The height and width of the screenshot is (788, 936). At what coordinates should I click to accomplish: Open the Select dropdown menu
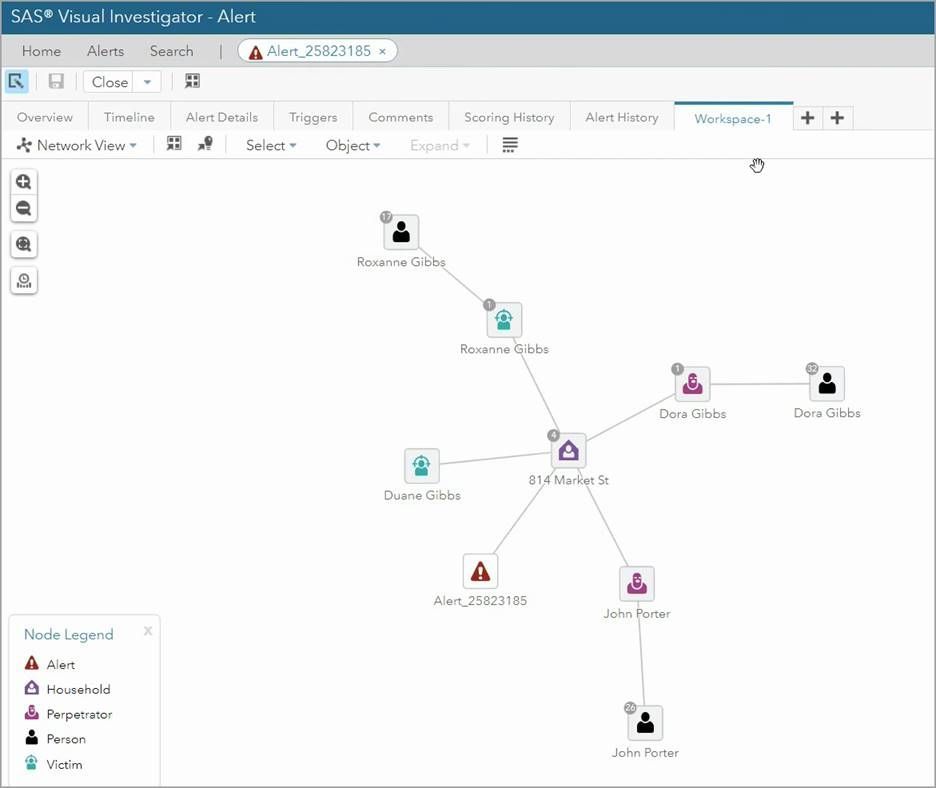[x=271, y=145]
